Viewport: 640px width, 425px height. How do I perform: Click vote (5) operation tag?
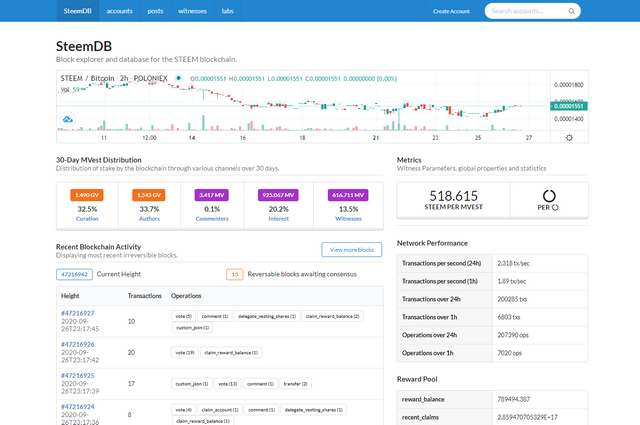point(183,316)
